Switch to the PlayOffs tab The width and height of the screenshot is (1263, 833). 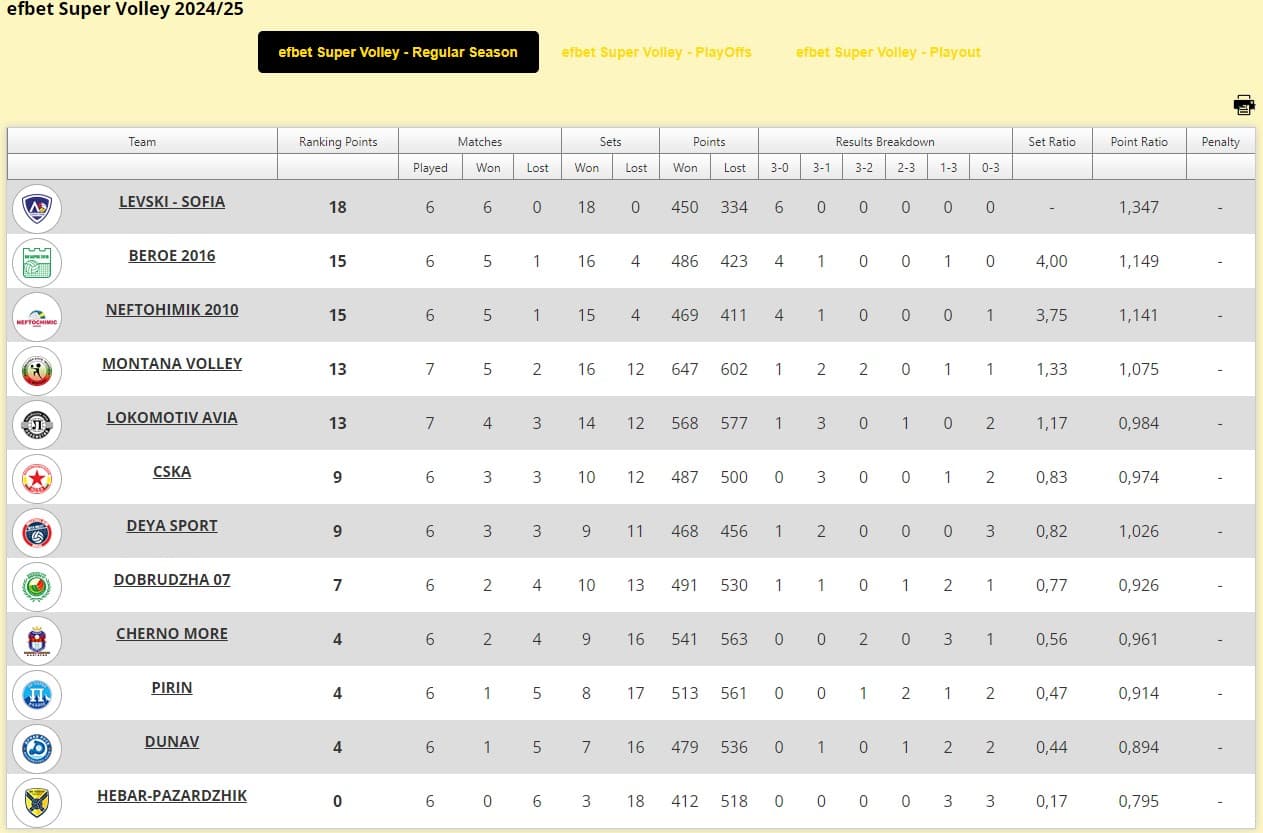click(x=656, y=52)
